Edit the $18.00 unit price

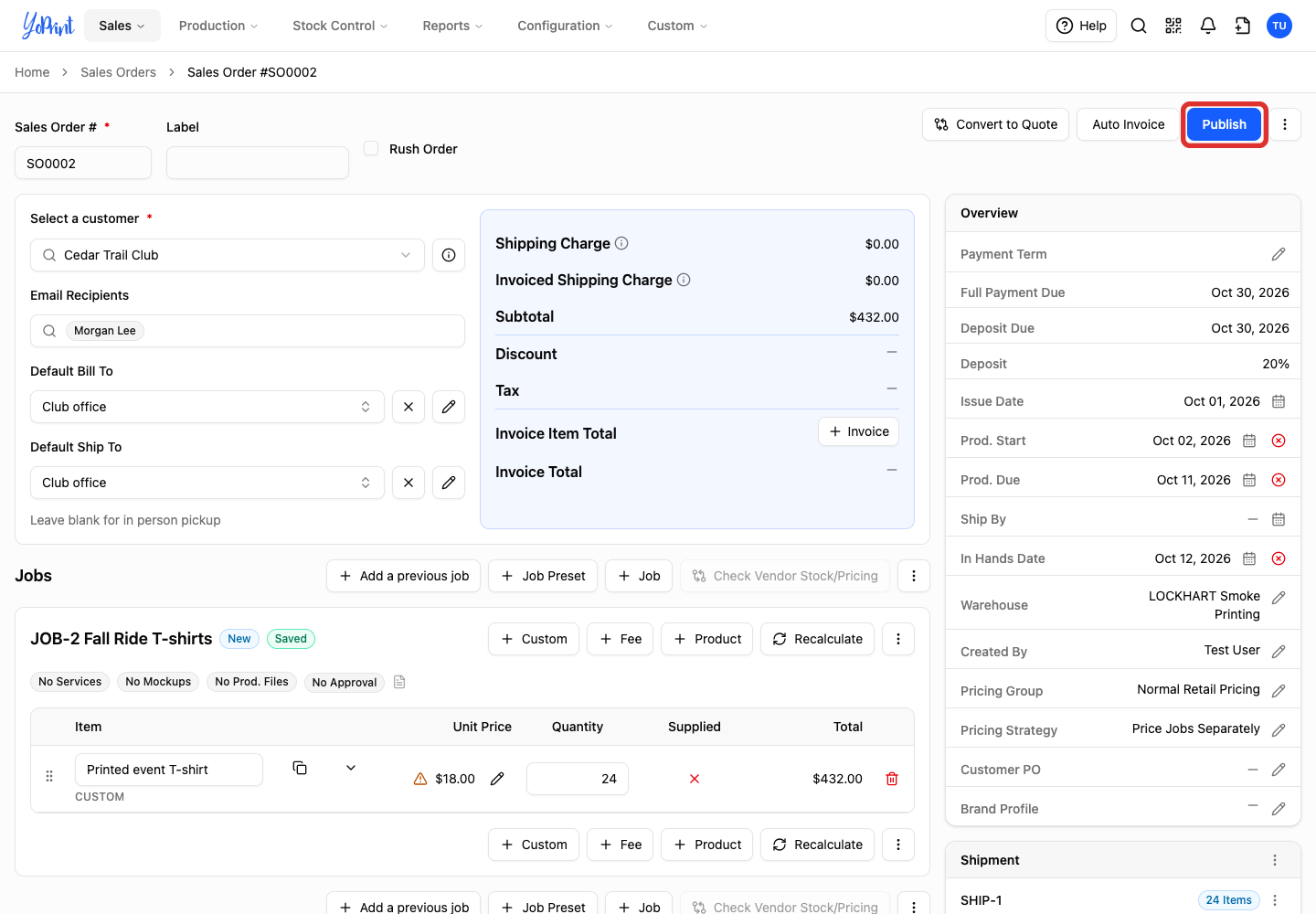point(497,779)
